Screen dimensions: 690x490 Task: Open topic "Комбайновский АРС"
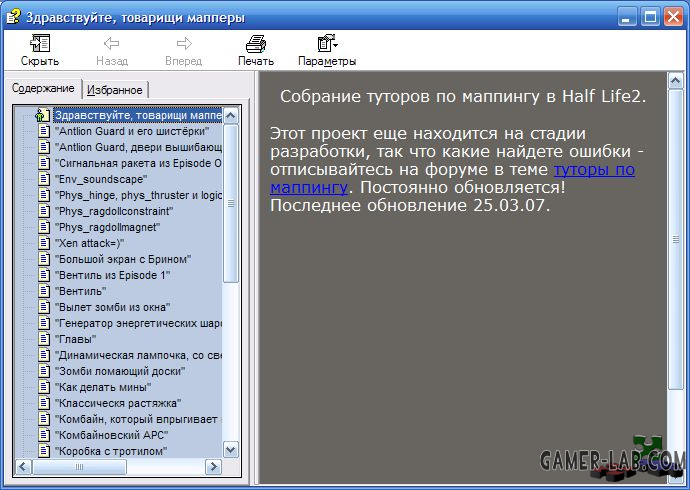click(x=111, y=435)
